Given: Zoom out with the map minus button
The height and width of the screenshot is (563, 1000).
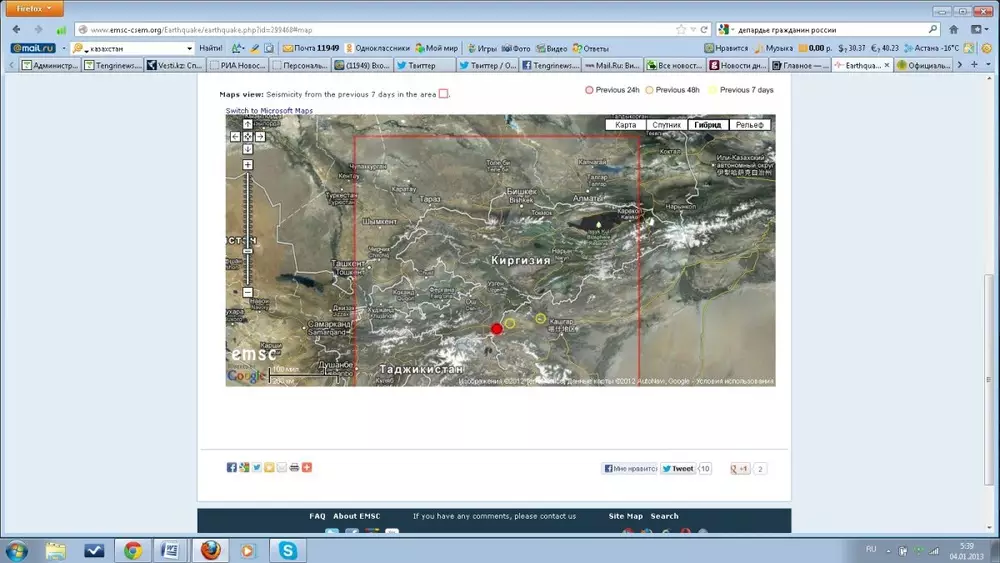Looking at the screenshot, I should pos(247,292).
